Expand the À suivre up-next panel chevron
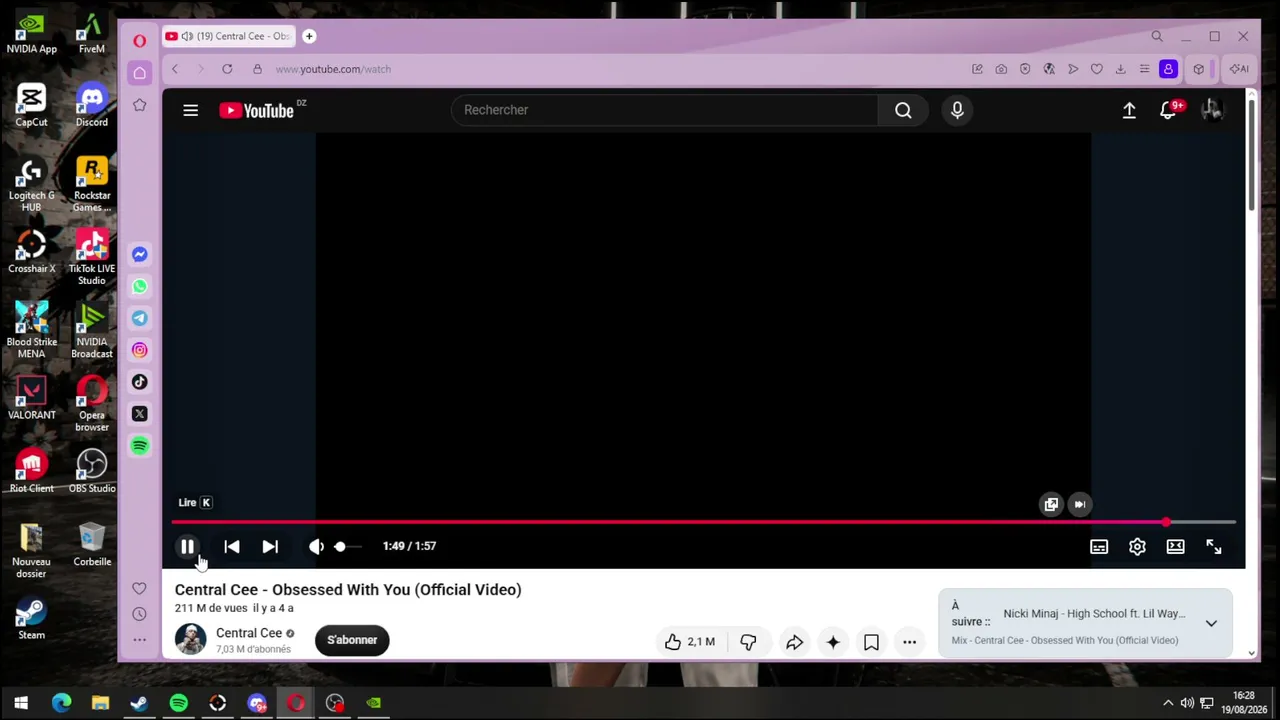 click(1211, 623)
